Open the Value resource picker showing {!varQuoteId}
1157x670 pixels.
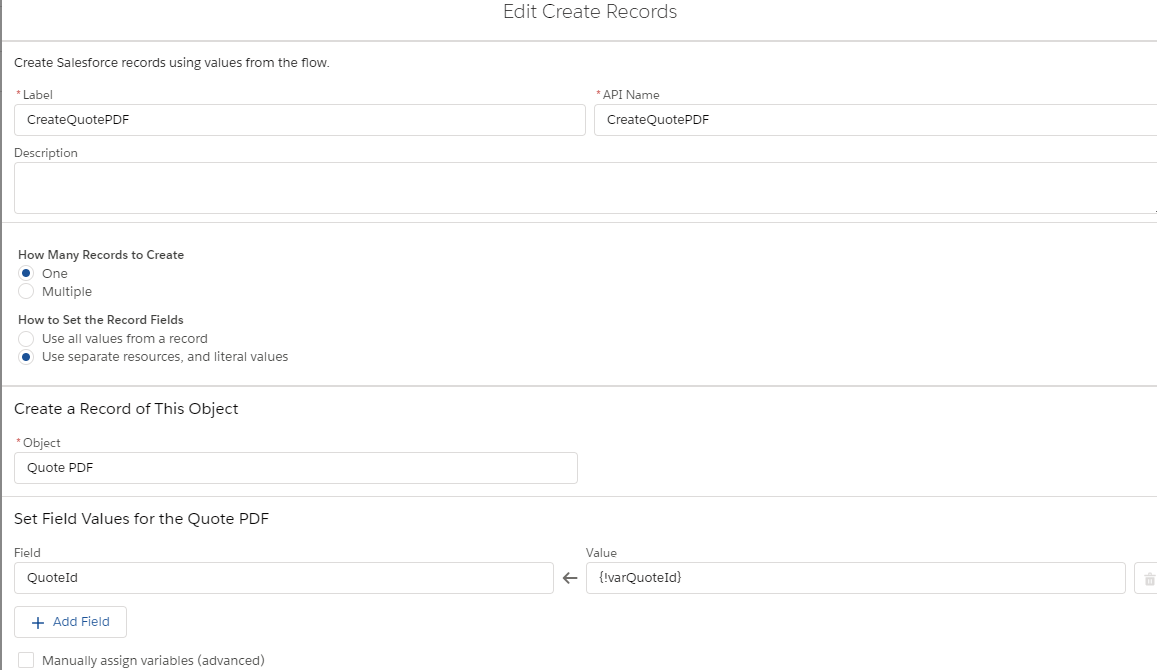(x=855, y=578)
